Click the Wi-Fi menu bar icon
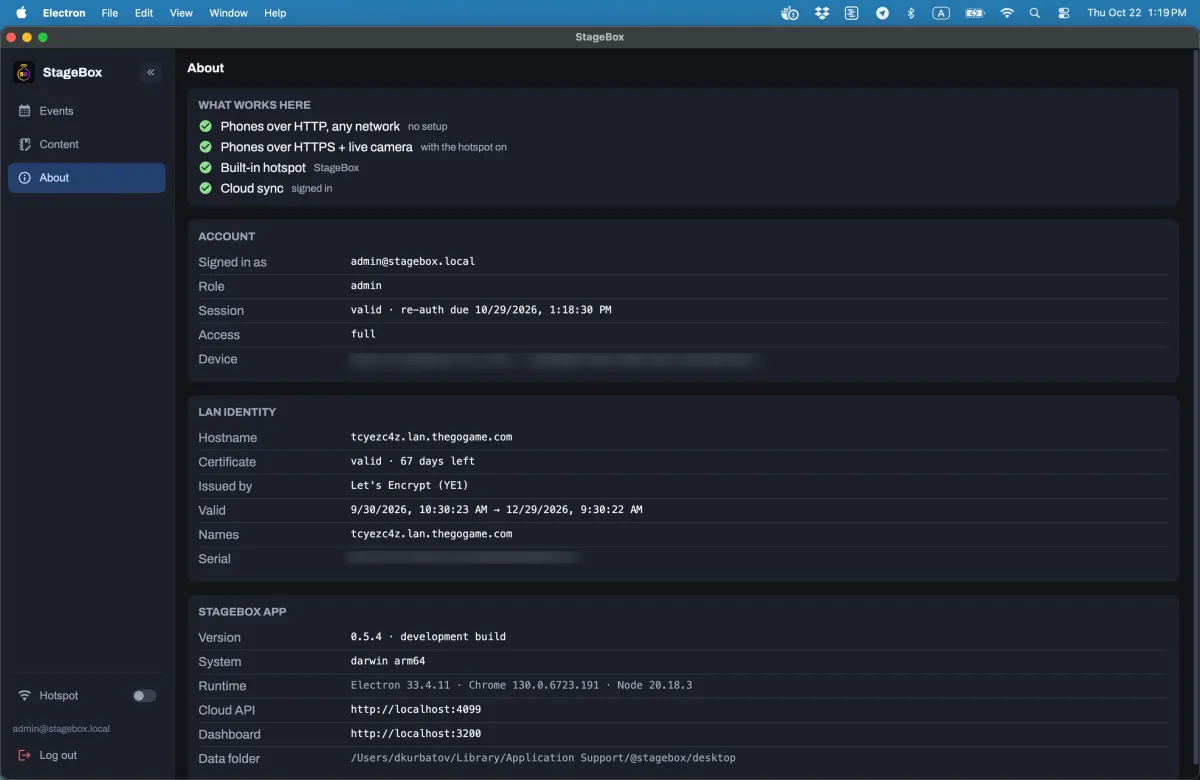 click(x=1007, y=13)
